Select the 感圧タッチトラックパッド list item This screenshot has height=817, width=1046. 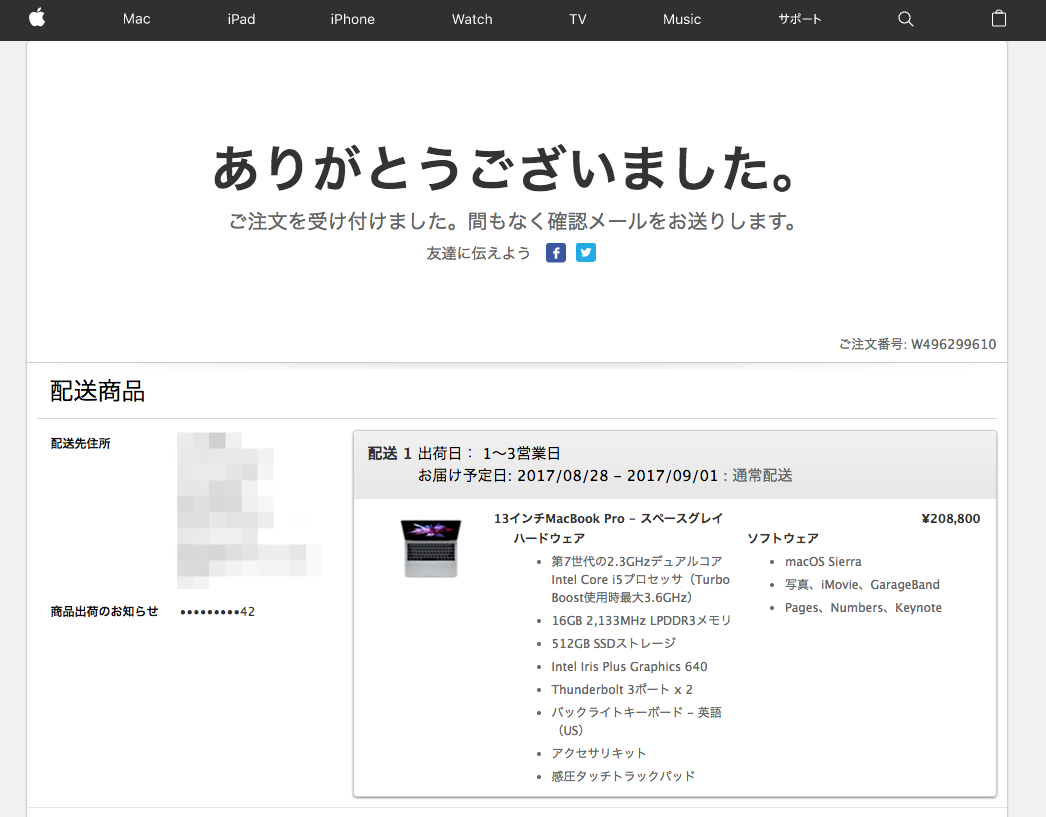(623, 776)
